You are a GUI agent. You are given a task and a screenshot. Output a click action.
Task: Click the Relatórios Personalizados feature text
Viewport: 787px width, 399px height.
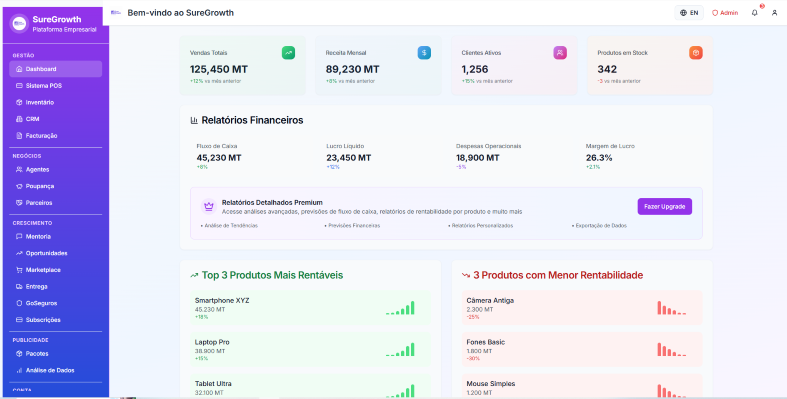click(481, 226)
